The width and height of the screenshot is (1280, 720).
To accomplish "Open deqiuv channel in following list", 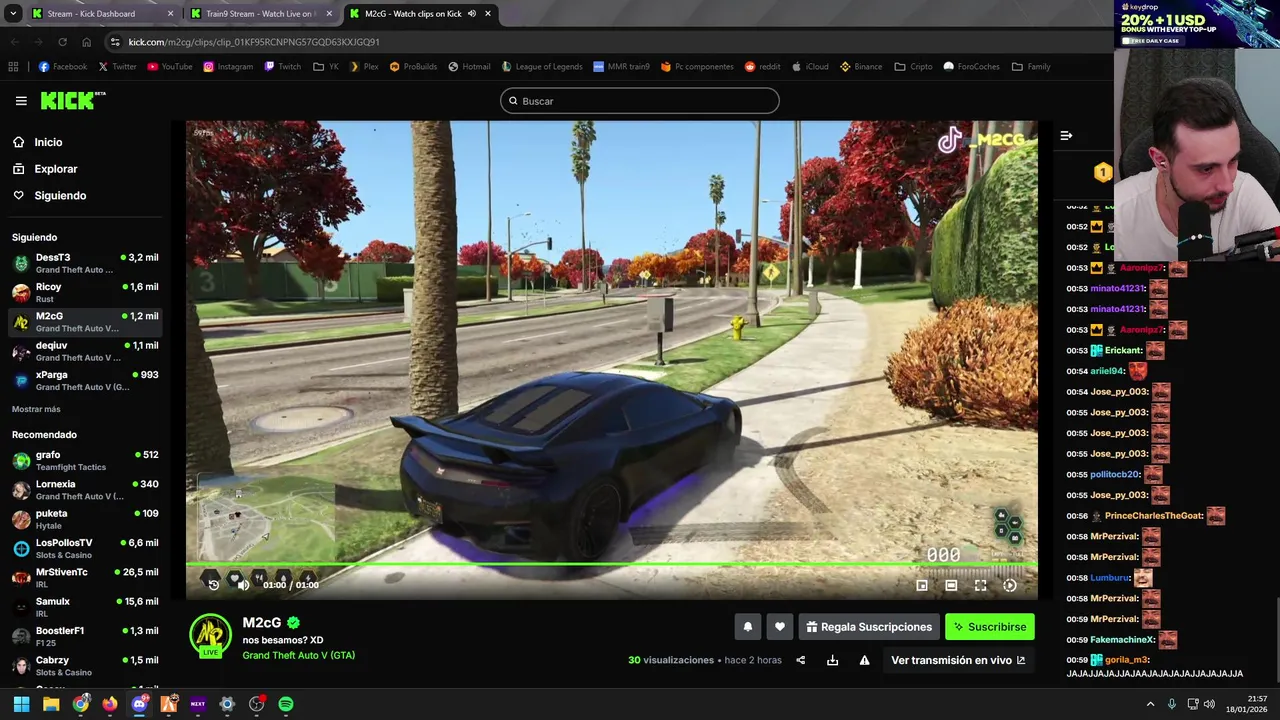I will click(85, 352).
